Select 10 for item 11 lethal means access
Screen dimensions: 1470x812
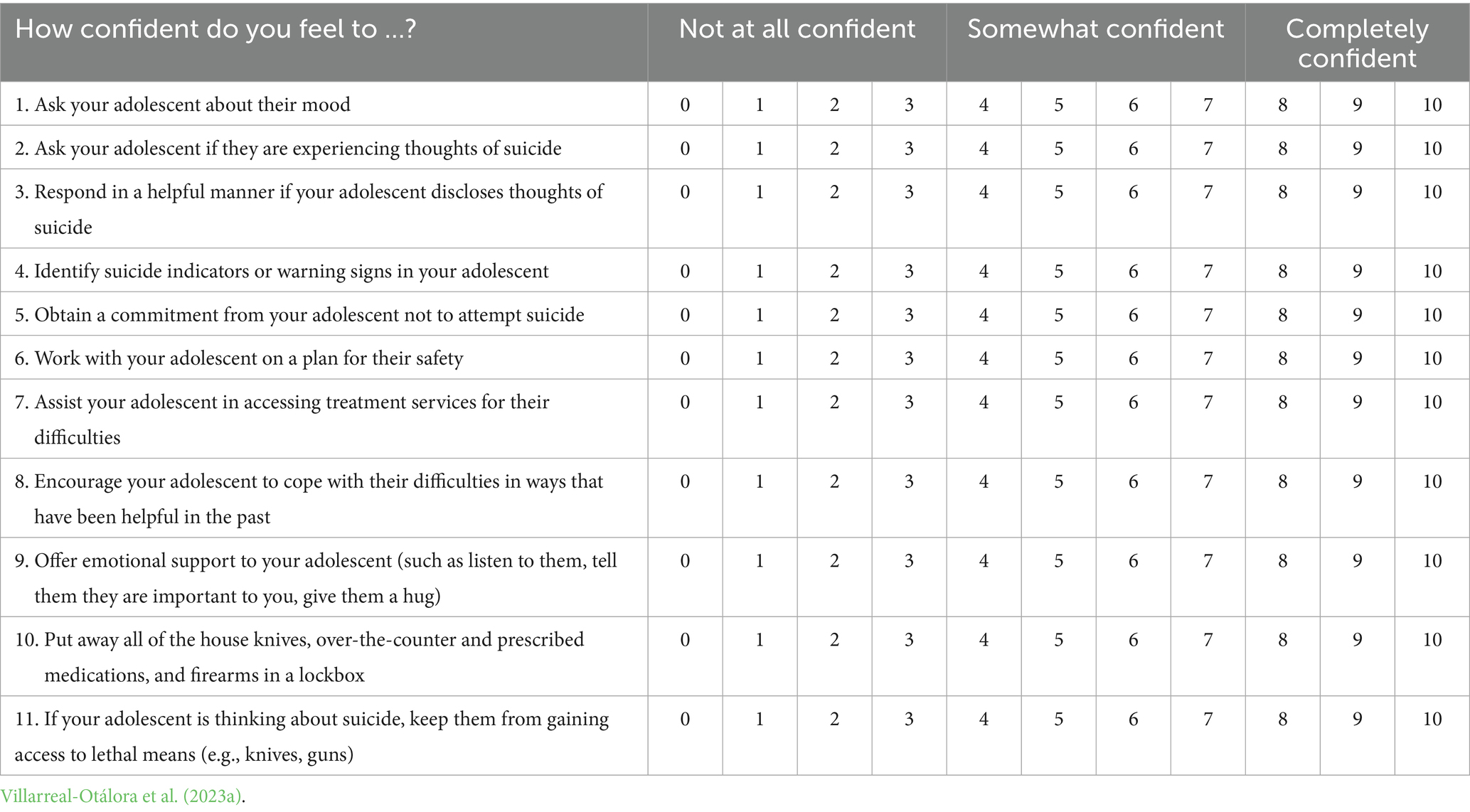click(1432, 720)
